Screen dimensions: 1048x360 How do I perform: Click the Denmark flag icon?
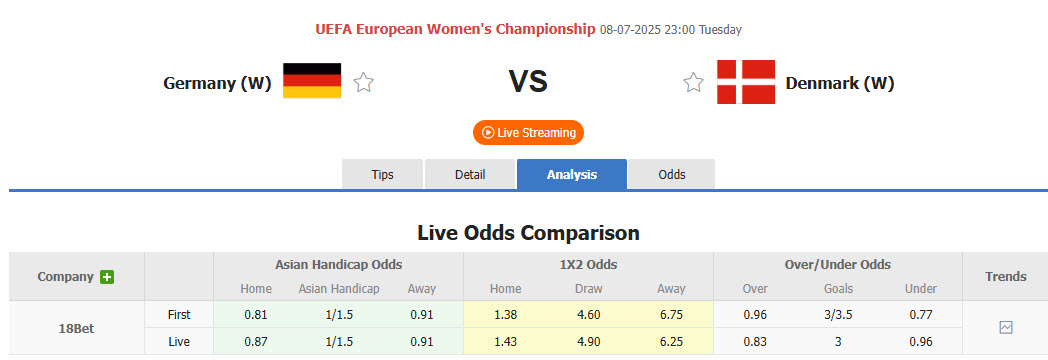746,81
